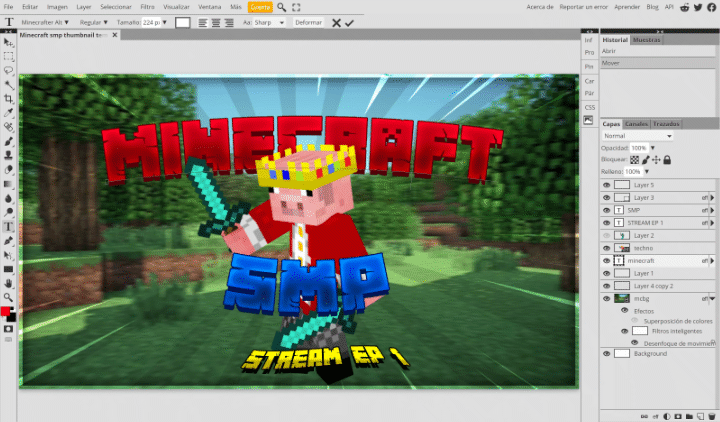Click the Deformar button
The height and width of the screenshot is (422, 720).
(x=308, y=23)
